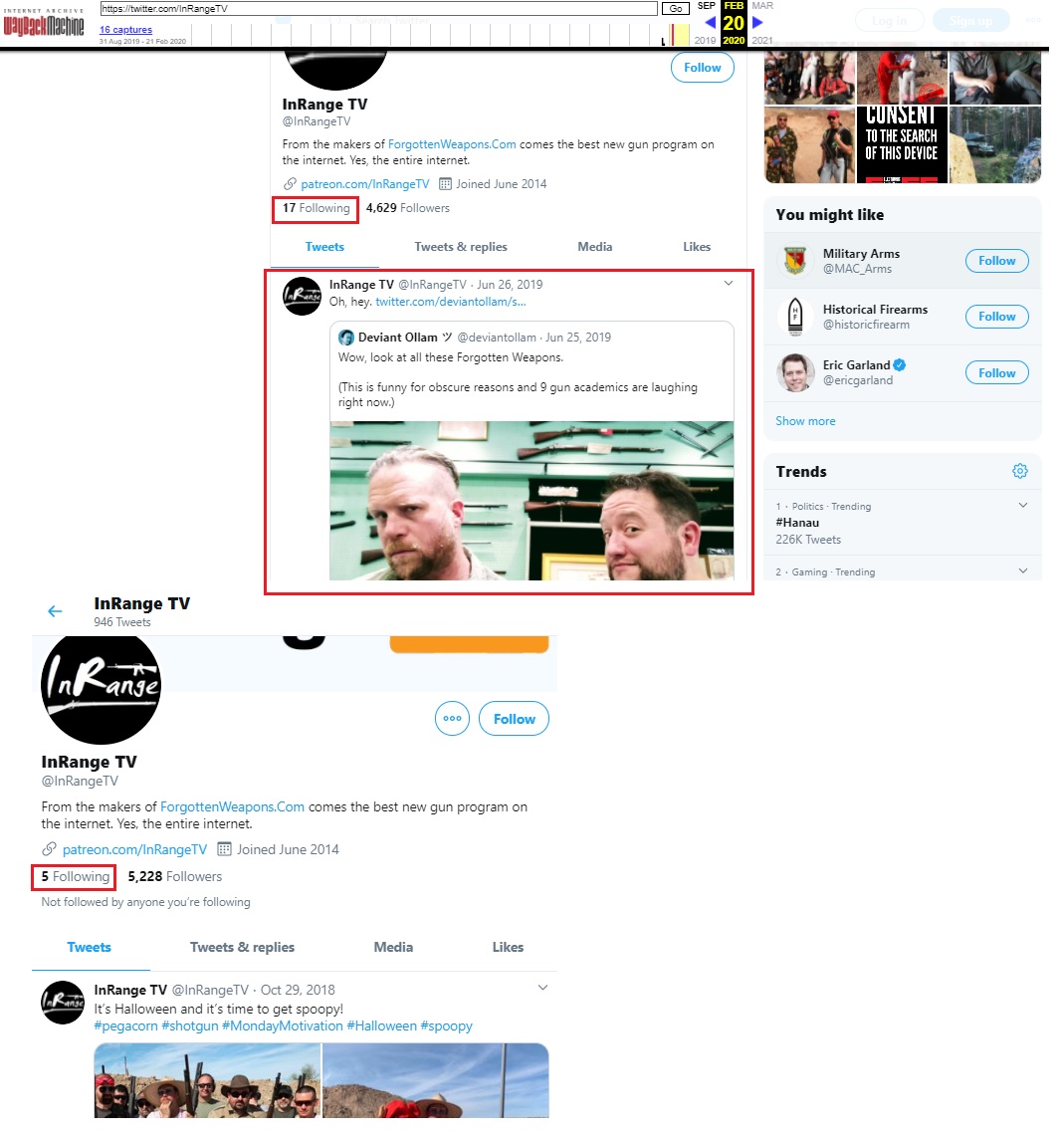
Task: Go to next capture with the right arrow
Action: click(x=757, y=23)
